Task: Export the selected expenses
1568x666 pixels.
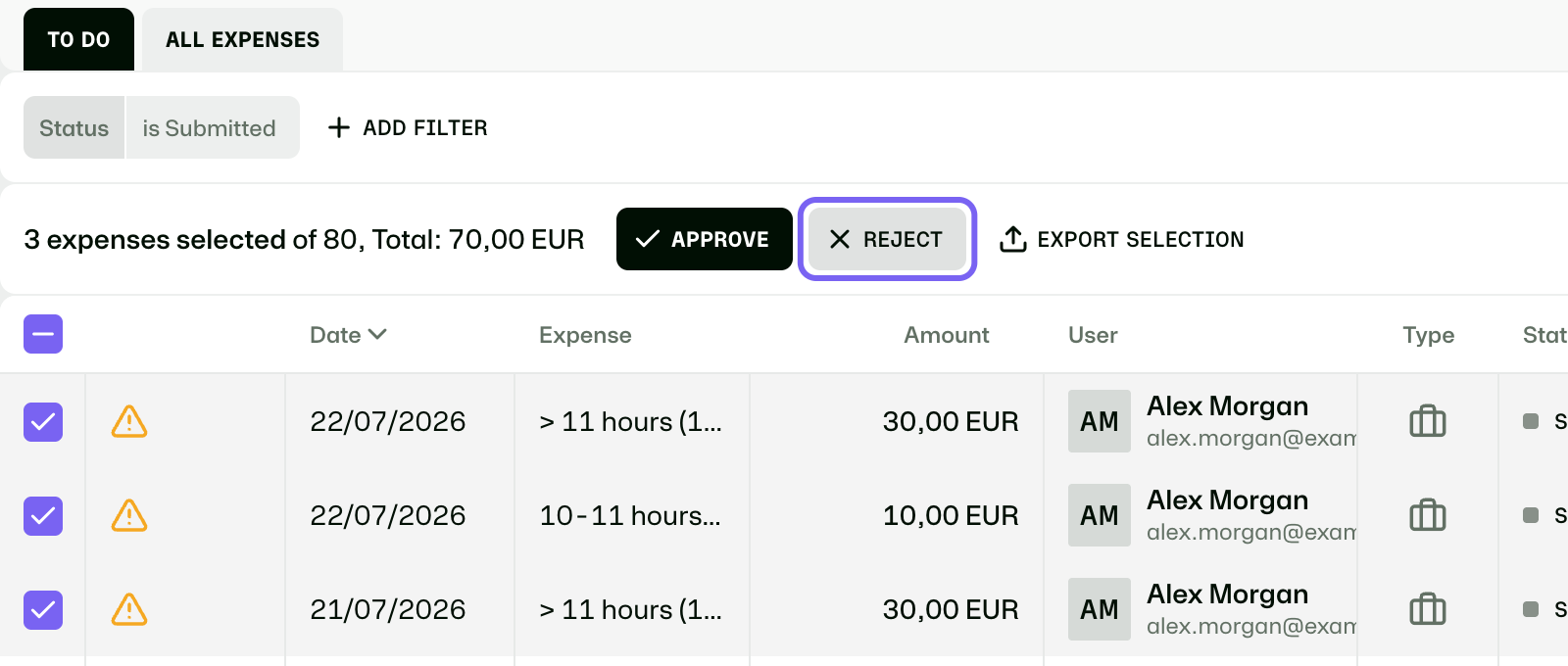Action: (1121, 239)
